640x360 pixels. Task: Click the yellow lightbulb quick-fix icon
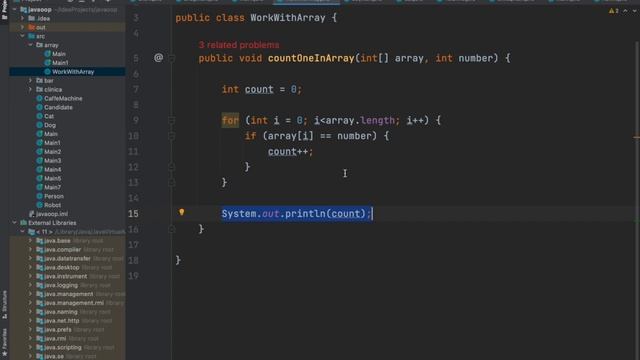point(182,212)
